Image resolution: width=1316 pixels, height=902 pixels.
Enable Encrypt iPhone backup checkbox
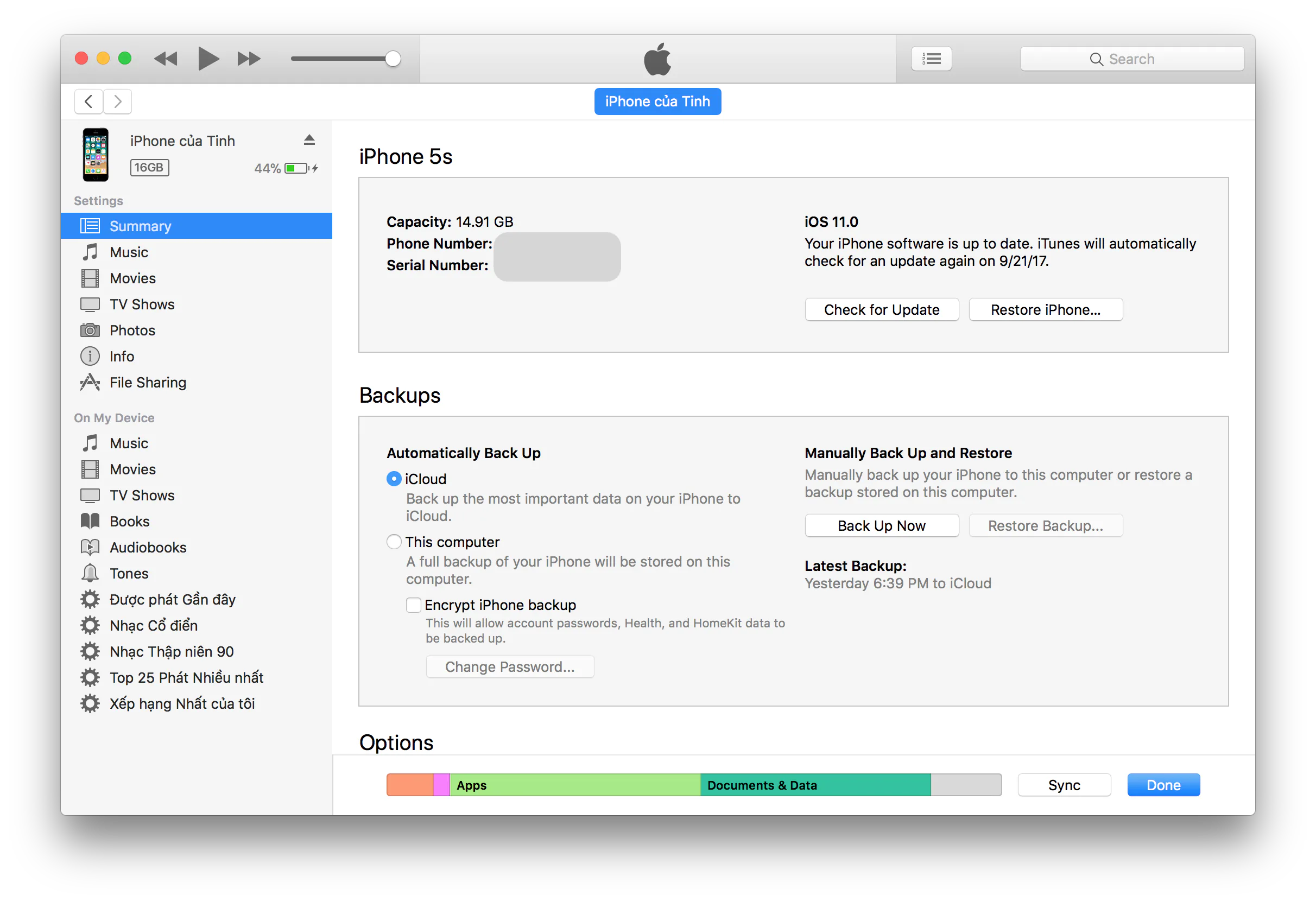coord(413,605)
